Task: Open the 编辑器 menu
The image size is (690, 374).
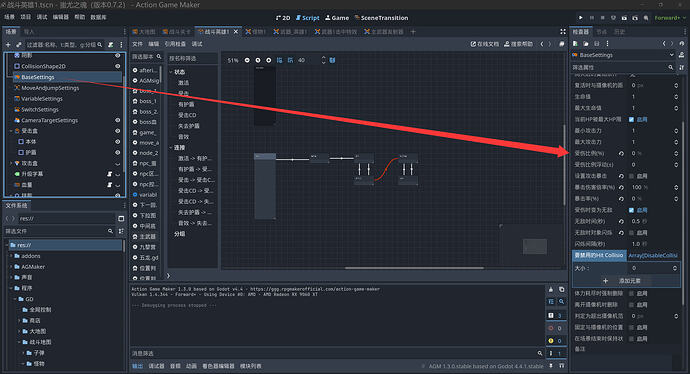Action: click(61, 17)
